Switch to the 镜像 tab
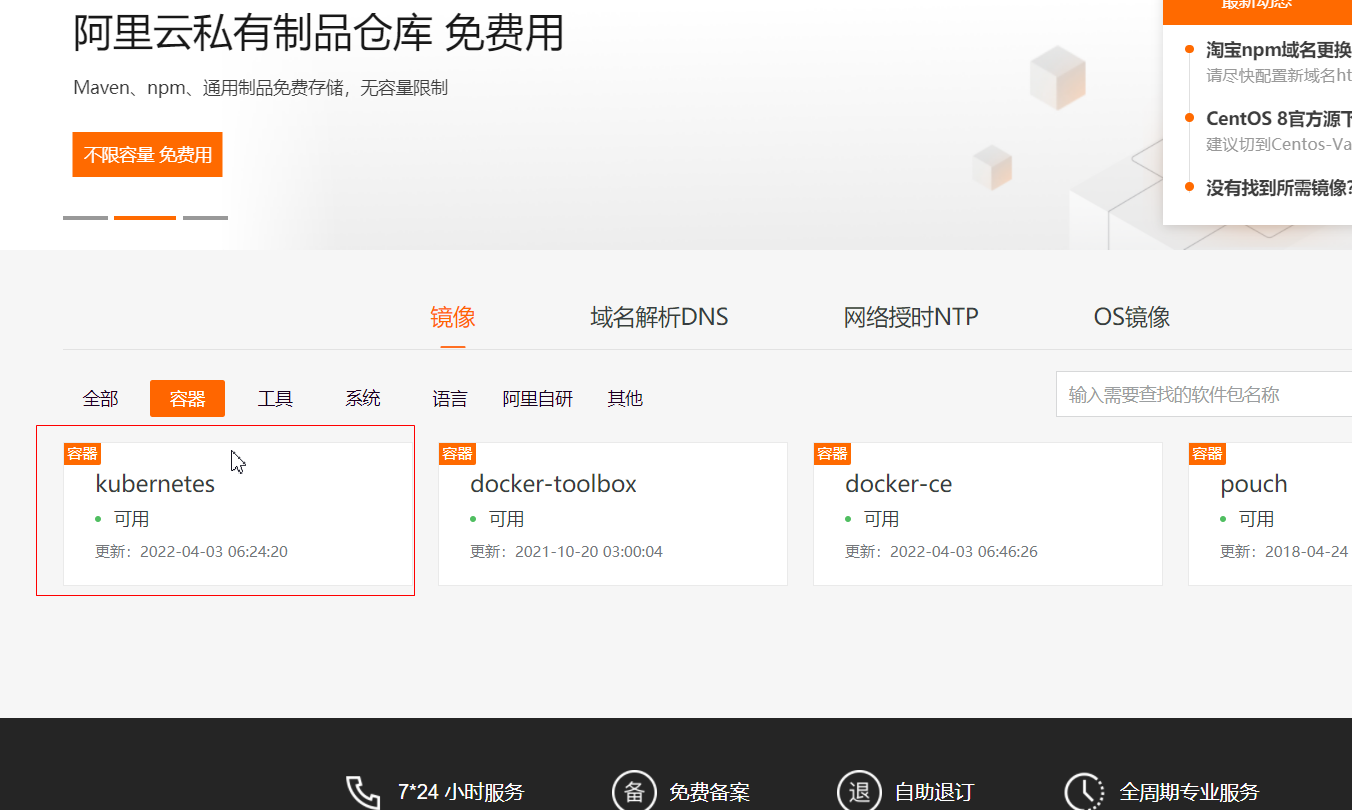The width and height of the screenshot is (1352, 810). click(453, 318)
